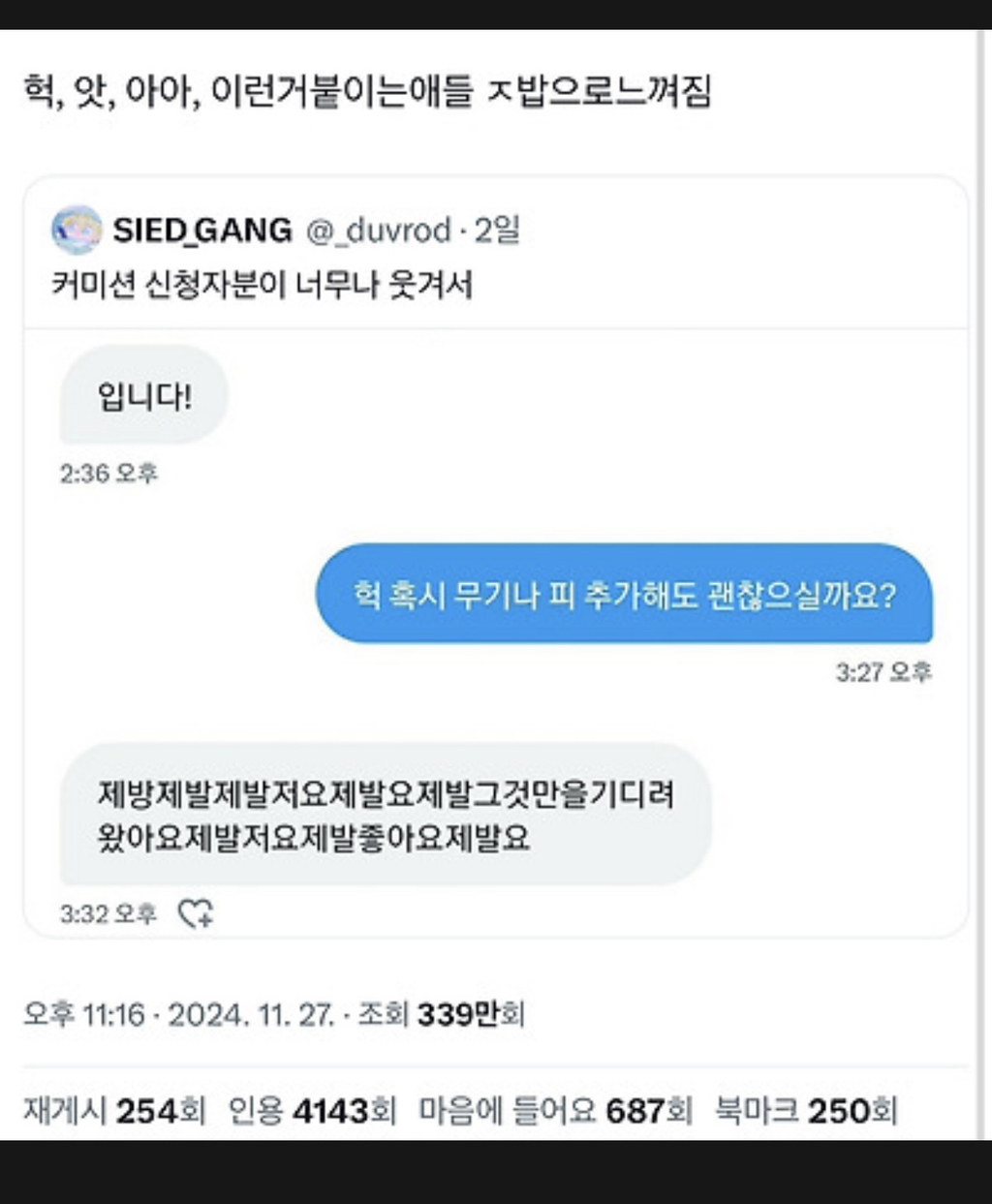Click the 3:27 오후 message timestamp
This screenshot has height=1204, width=992.
click(x=883, y=671)
